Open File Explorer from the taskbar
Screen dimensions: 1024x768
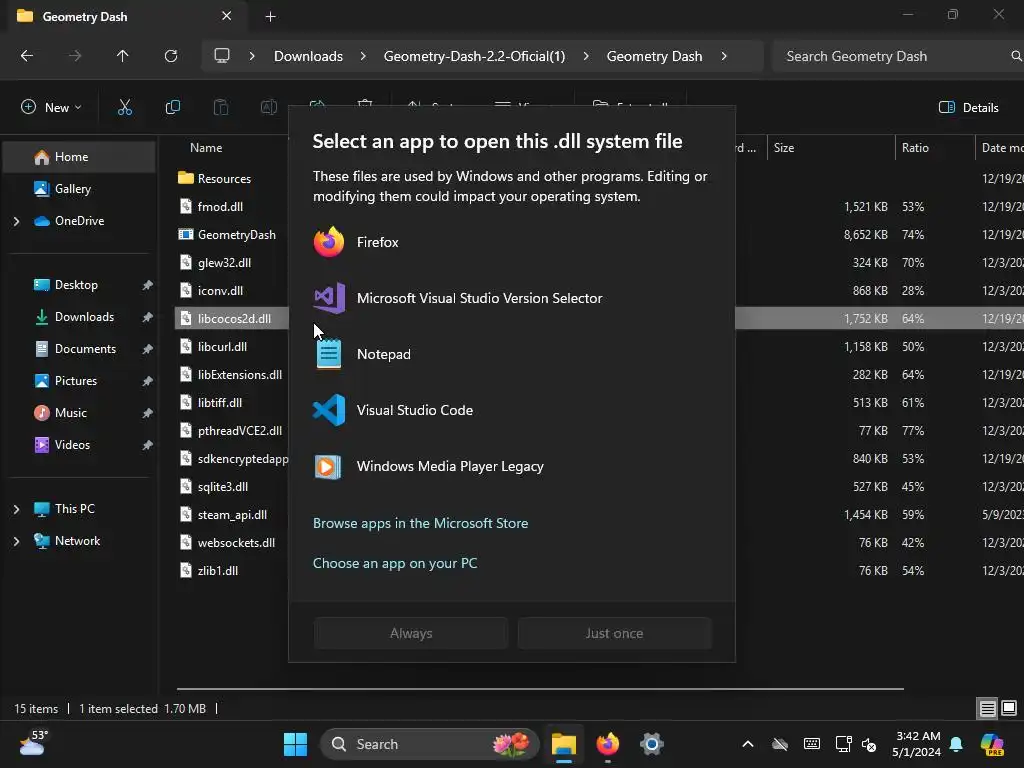click(x=564, y=744)
